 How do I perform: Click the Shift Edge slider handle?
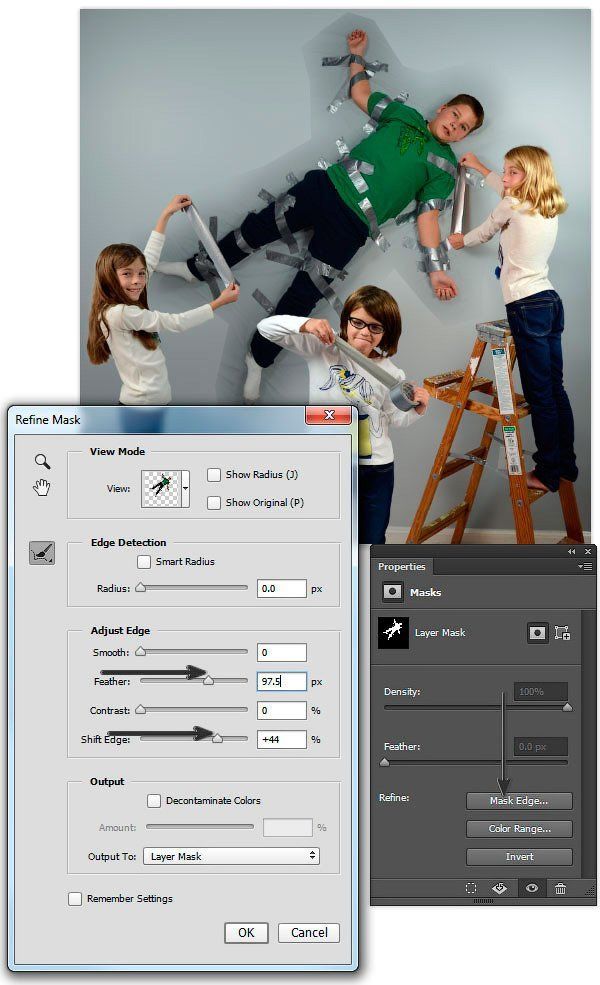[217, 739]
